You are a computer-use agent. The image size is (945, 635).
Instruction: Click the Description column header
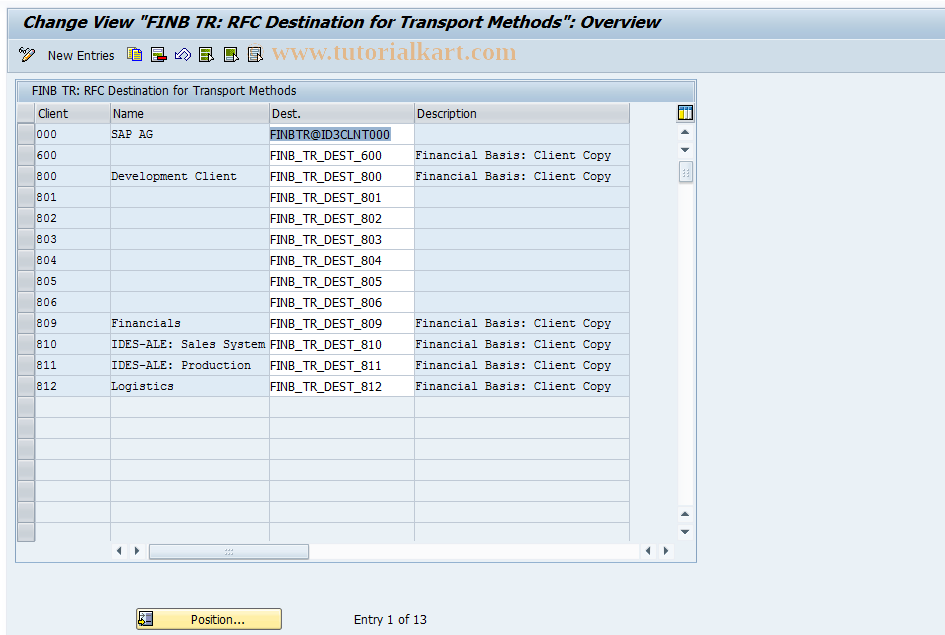point(522,113)
